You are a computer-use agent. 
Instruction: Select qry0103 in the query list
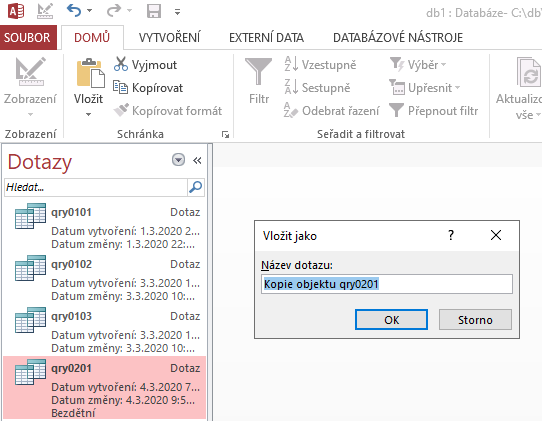click(104, 330)
